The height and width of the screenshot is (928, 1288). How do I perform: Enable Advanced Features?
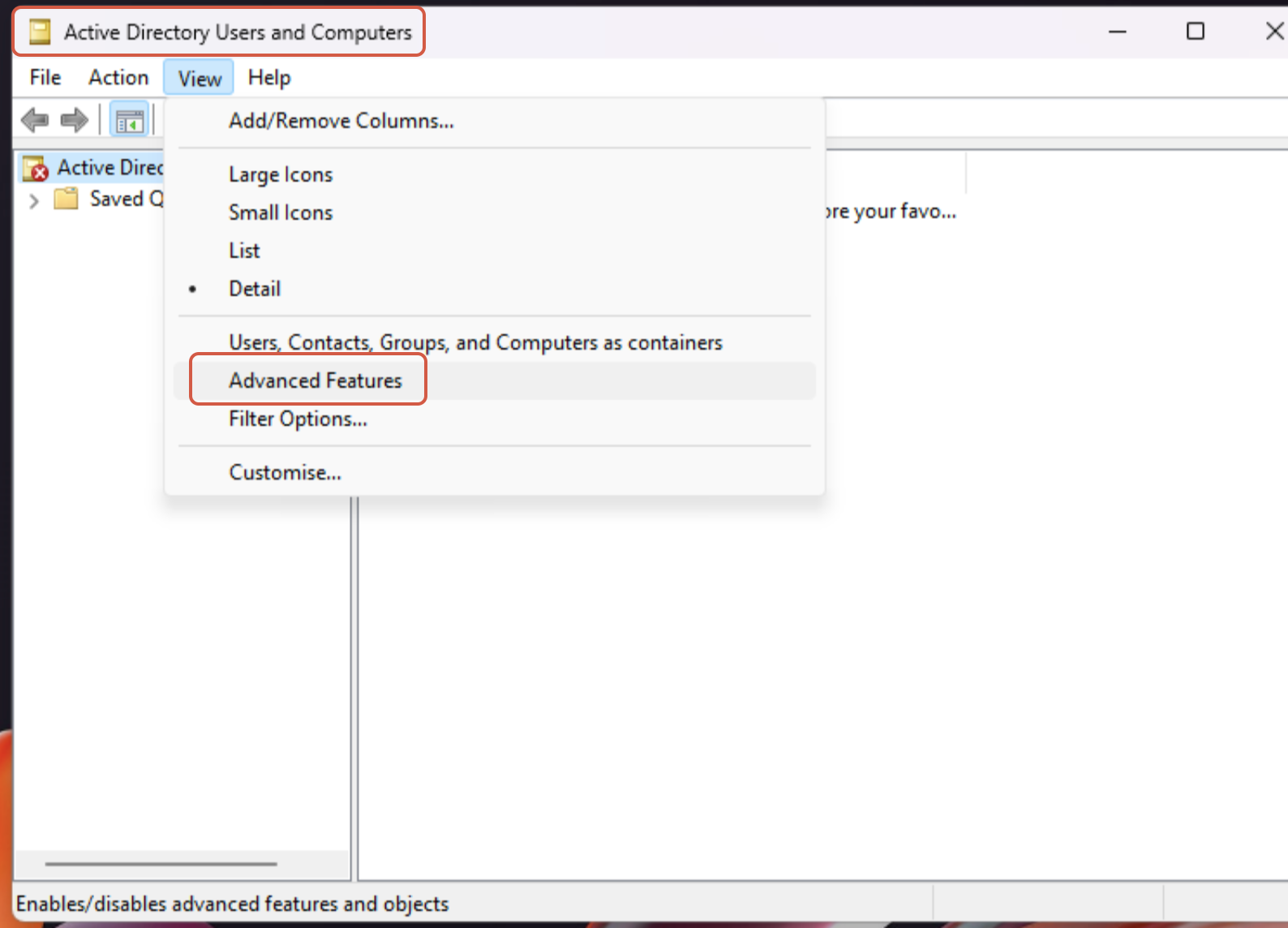(x=495, y=380)
